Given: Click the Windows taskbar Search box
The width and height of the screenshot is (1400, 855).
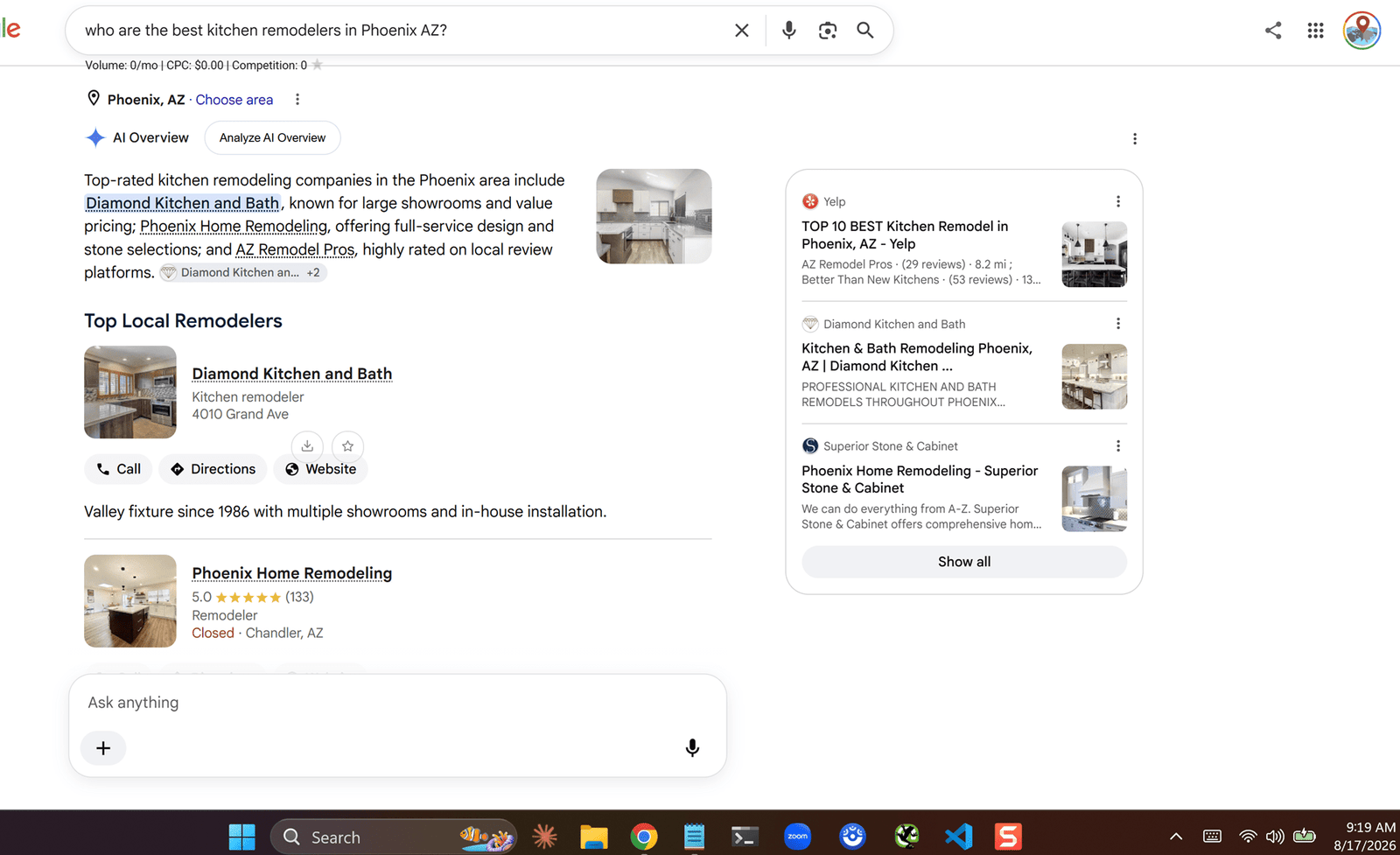Looking at the screenshot, I should 394,837.
